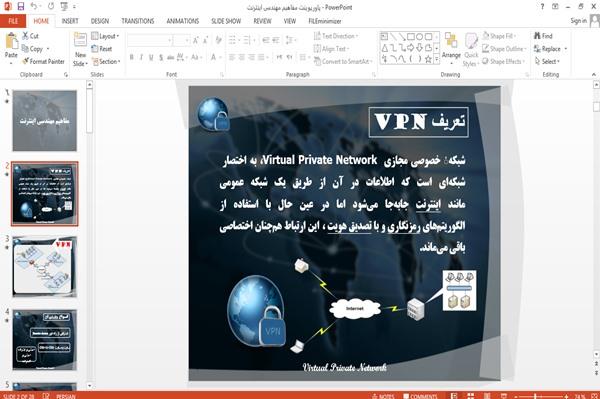Open the TRANSITIONS tab
This screenshot has height=399, width=600.
[138, 21]
